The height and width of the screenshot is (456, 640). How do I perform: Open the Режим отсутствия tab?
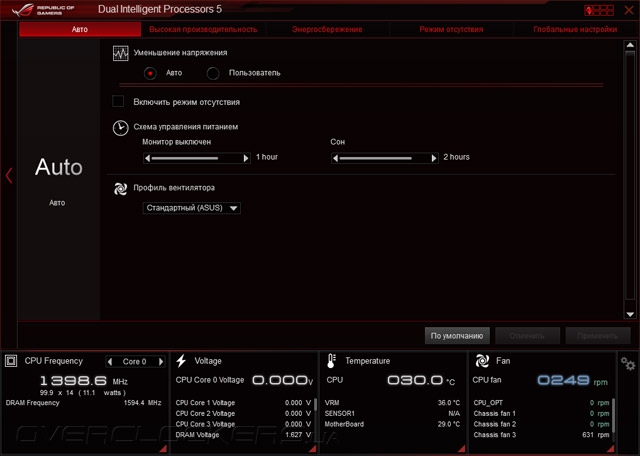(x=451, y=29)
